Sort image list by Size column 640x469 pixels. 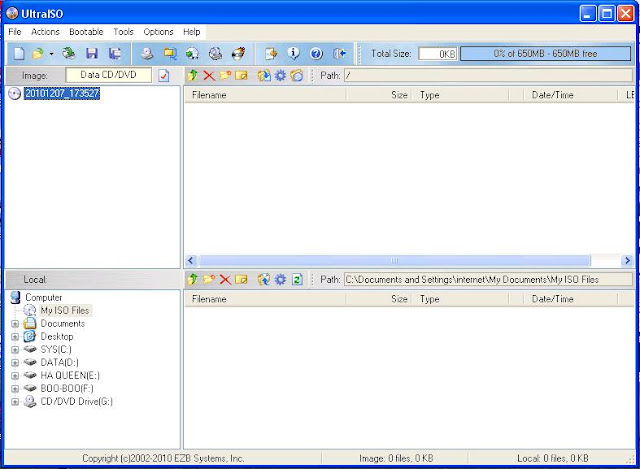click(378, 95)
